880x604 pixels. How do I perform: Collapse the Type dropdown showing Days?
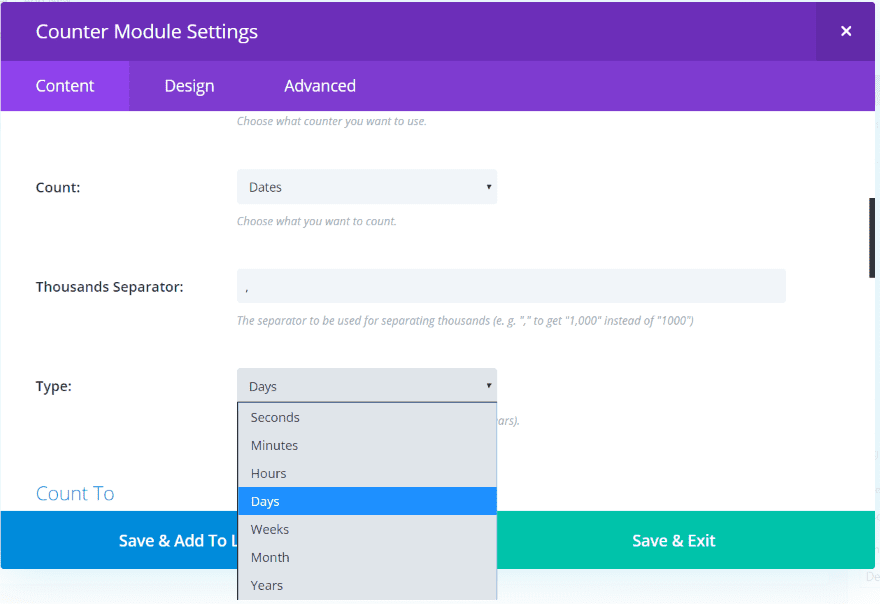[x=366, y=386]
